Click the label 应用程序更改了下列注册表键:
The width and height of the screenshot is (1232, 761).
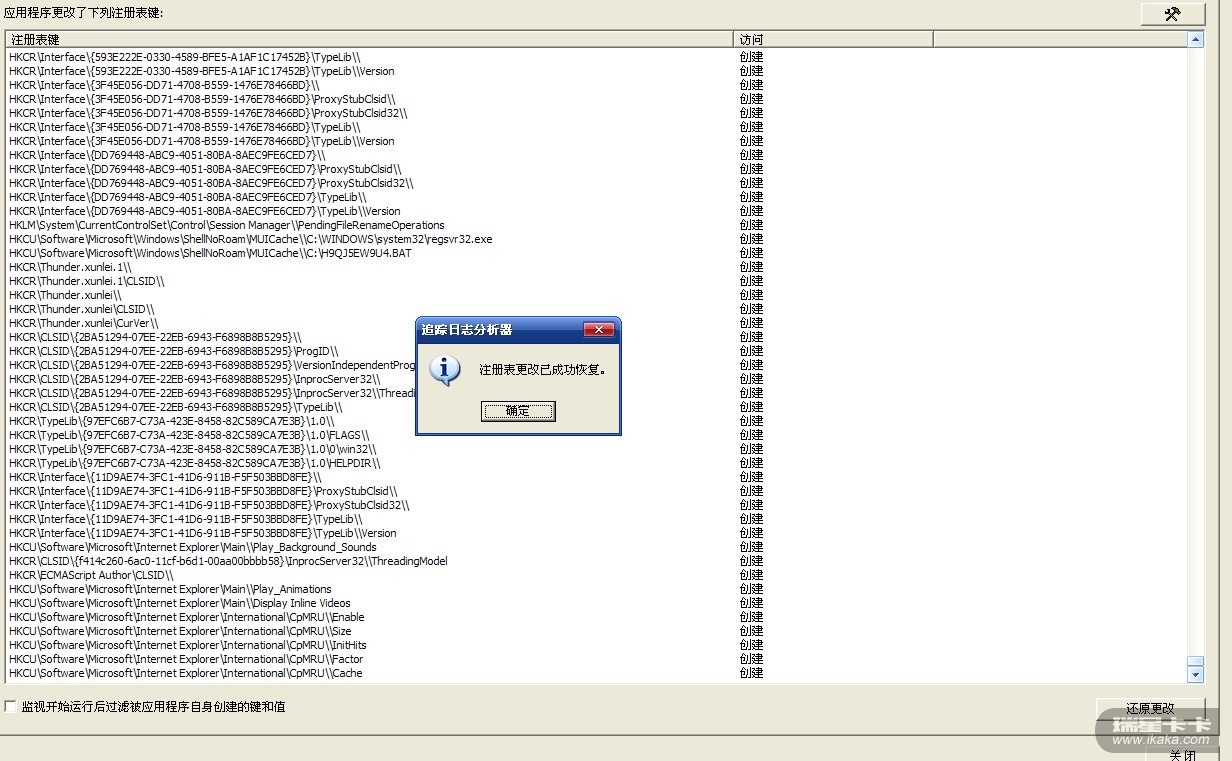click(x=84, y=13)
